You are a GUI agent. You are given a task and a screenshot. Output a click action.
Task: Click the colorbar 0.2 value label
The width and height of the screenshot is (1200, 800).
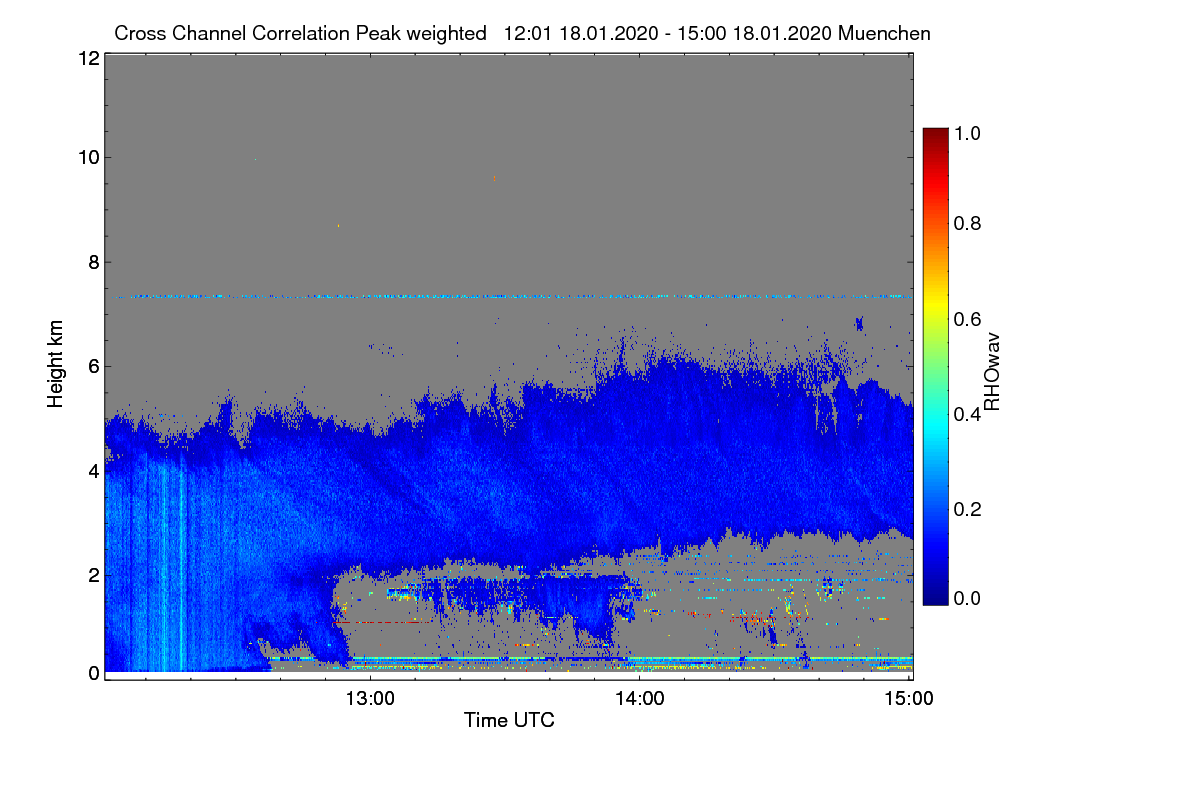click(x=969, y=509)
